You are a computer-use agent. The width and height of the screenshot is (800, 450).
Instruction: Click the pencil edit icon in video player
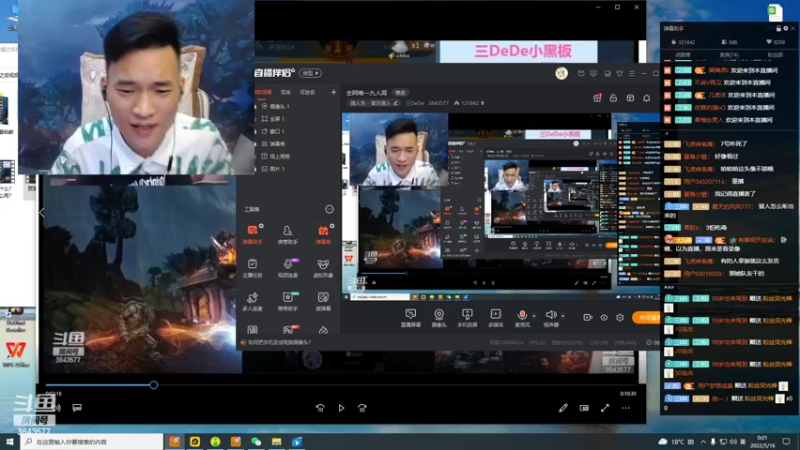[x=563, y=408]
